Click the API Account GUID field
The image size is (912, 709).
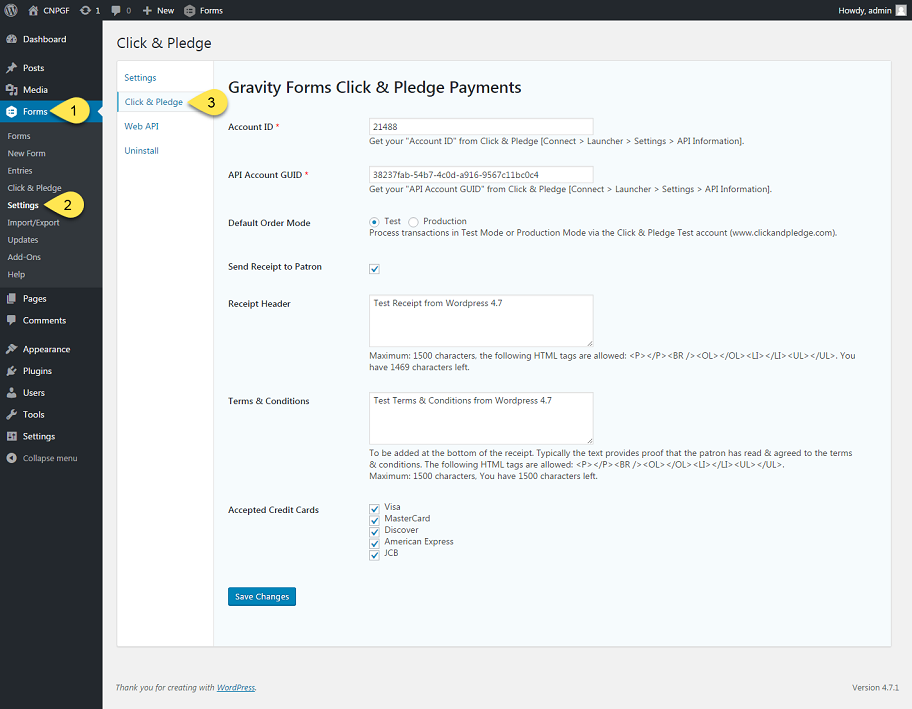(481, 174)
